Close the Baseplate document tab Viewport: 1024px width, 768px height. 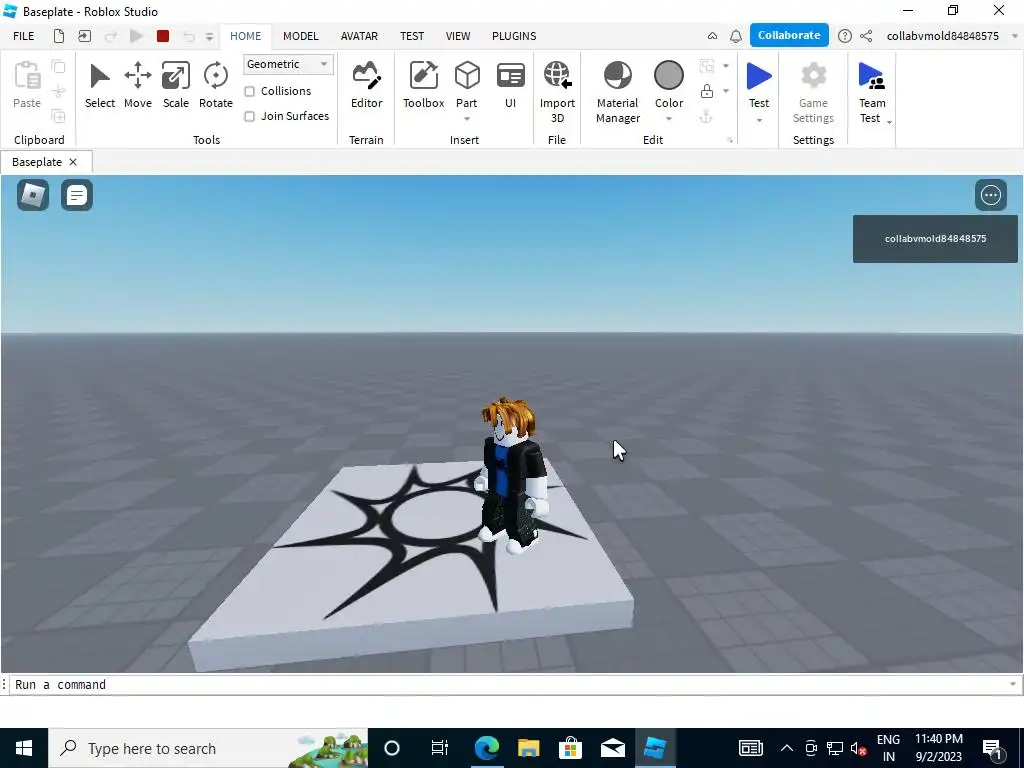[x=73, y=162]
